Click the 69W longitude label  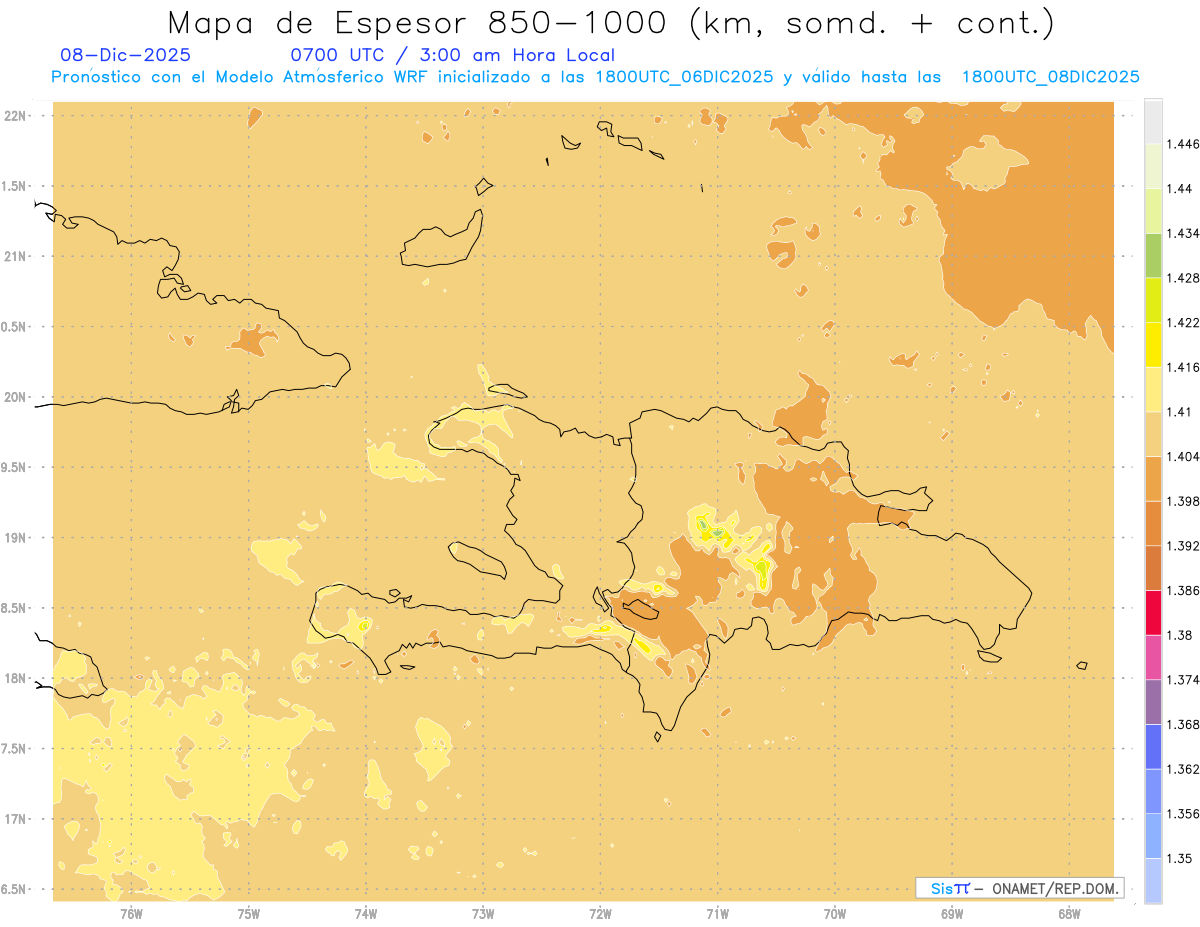[952, 914]
